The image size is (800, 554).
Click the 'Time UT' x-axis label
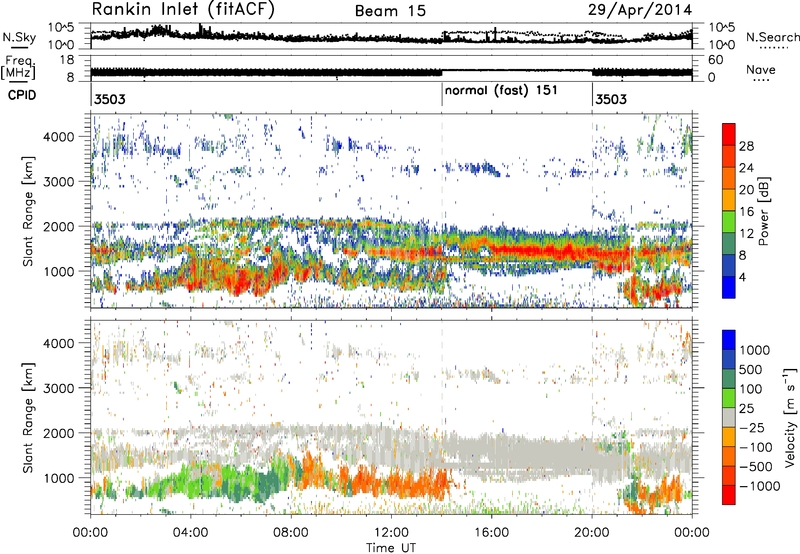tap(391, 548)
